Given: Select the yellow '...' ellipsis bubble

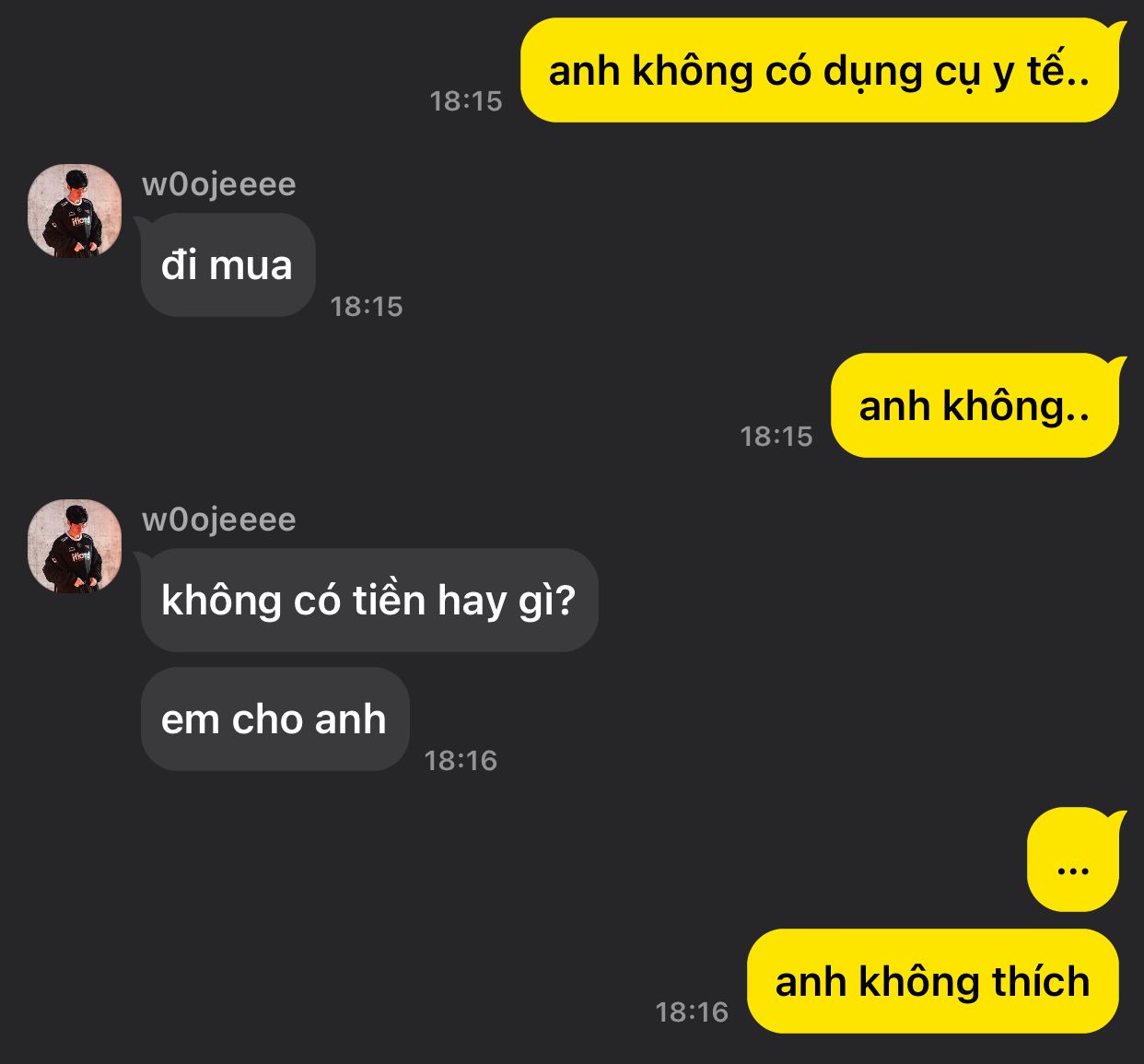Looking at the screenshot, I should pyautogui.click(x=1073, y=859).
